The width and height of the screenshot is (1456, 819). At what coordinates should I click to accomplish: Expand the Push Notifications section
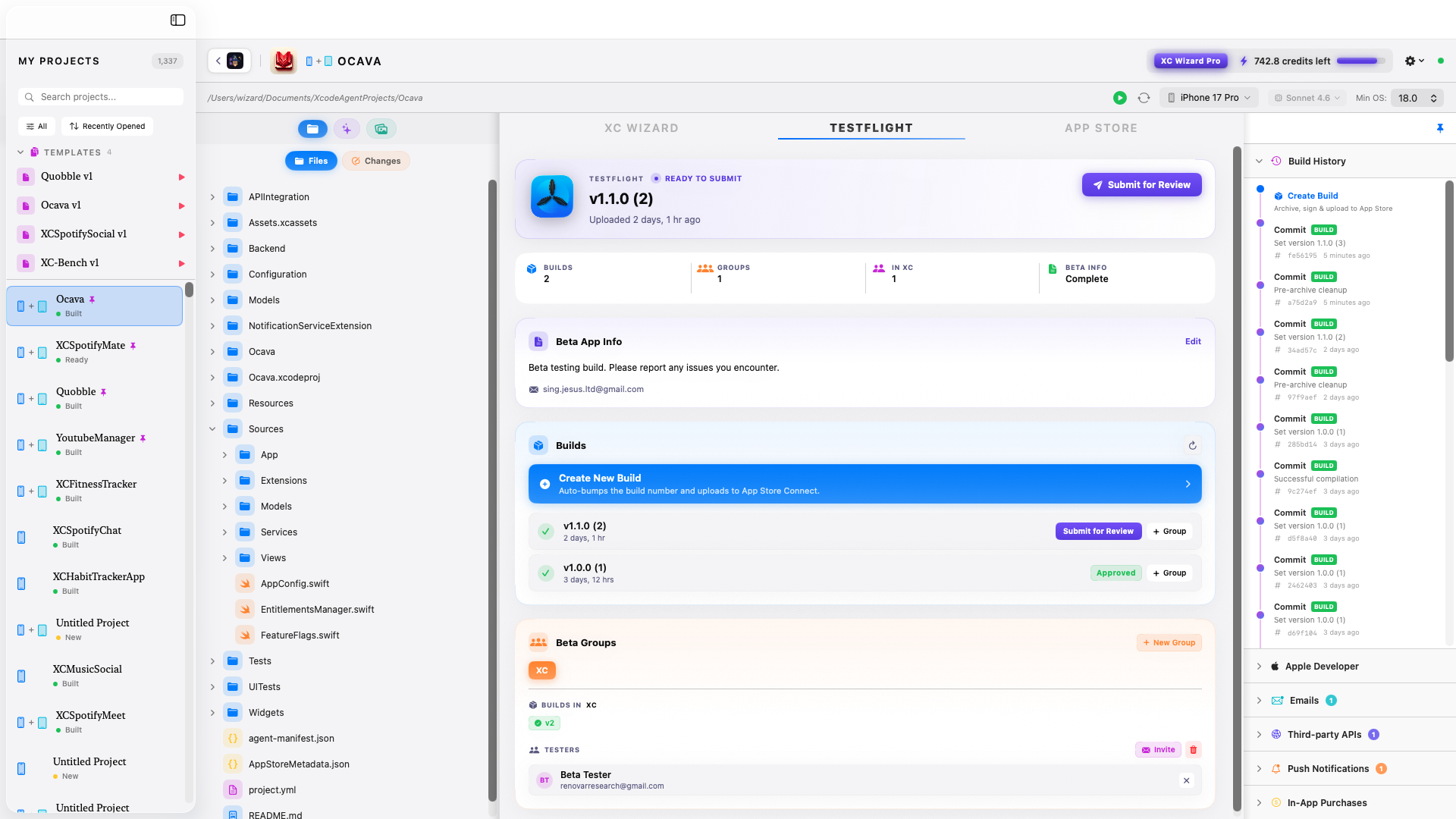tap(1259, 769)
